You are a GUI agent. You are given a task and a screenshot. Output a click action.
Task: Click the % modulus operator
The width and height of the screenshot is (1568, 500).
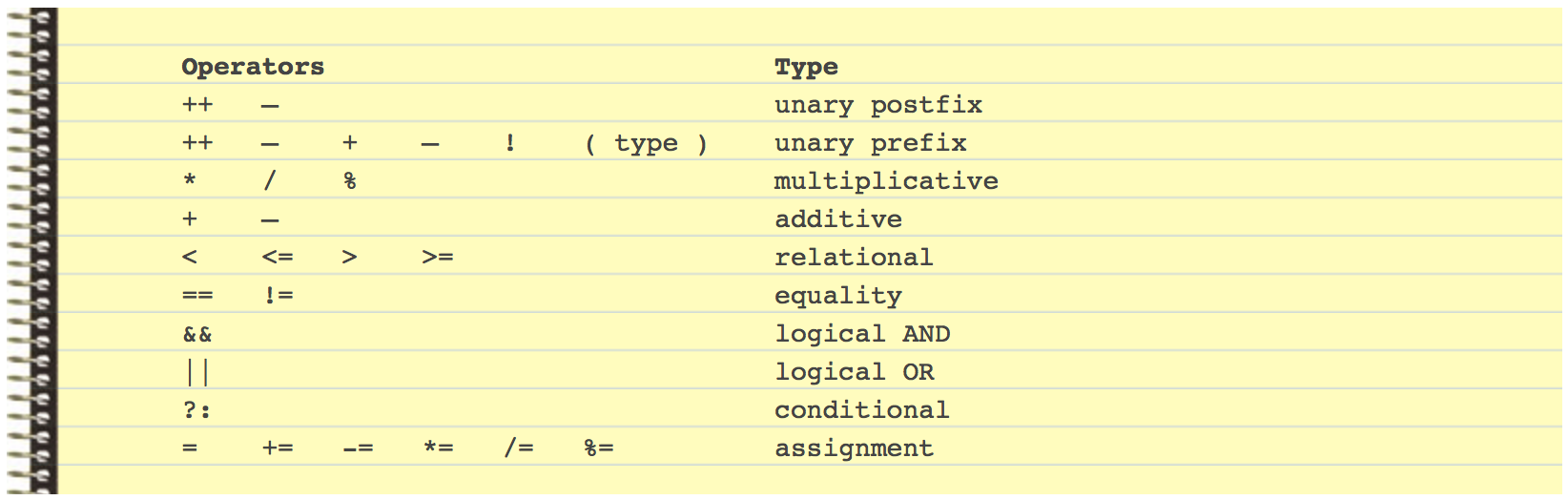[x=350, y=181]
